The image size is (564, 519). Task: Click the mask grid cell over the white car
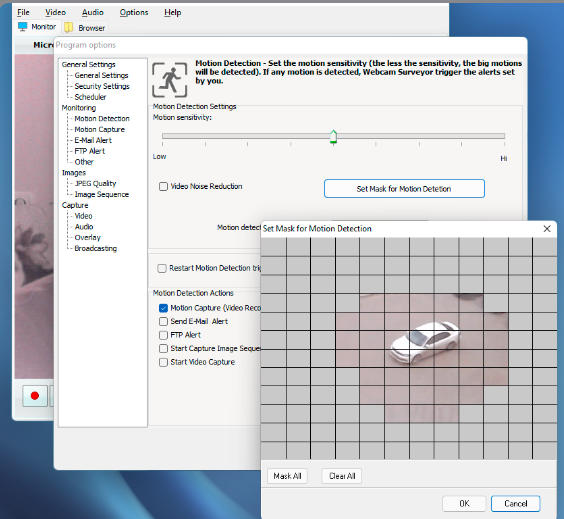click(x=422, y=340)
